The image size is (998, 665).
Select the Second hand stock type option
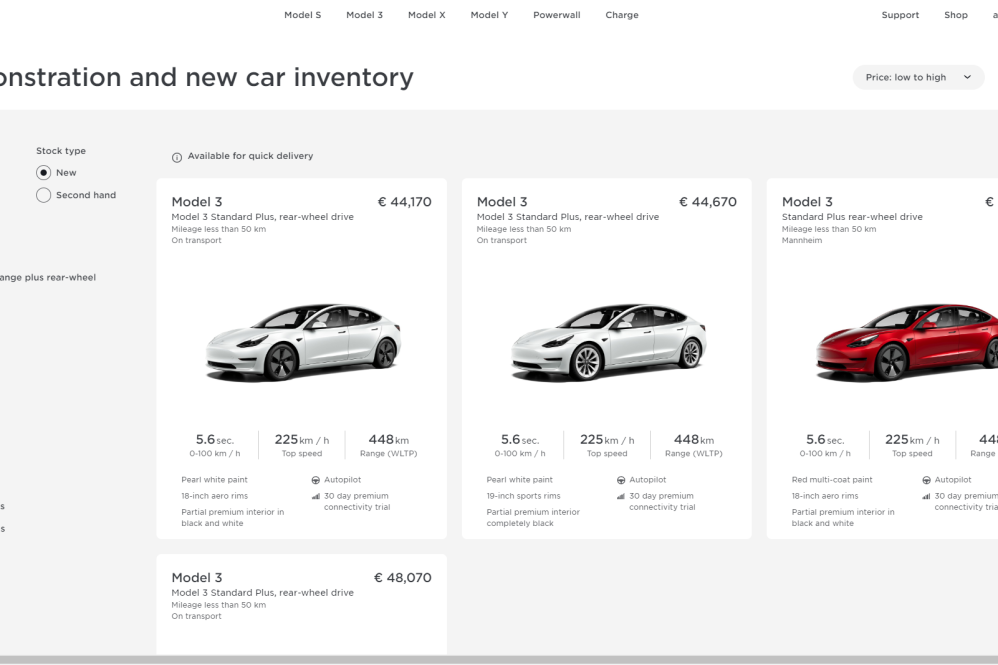[x=43, y=196]
